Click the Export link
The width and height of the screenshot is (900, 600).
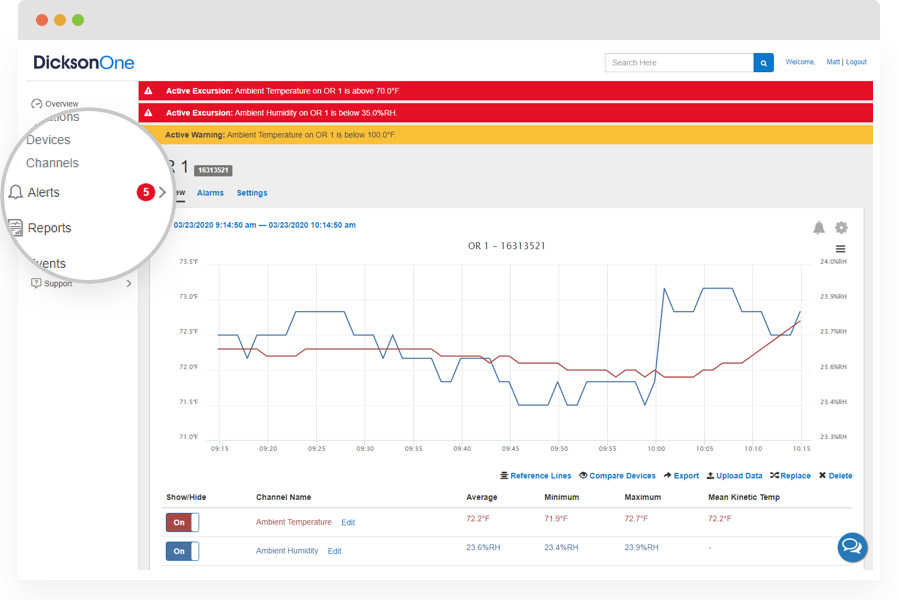pyautogui.click(x=681, y=476)
